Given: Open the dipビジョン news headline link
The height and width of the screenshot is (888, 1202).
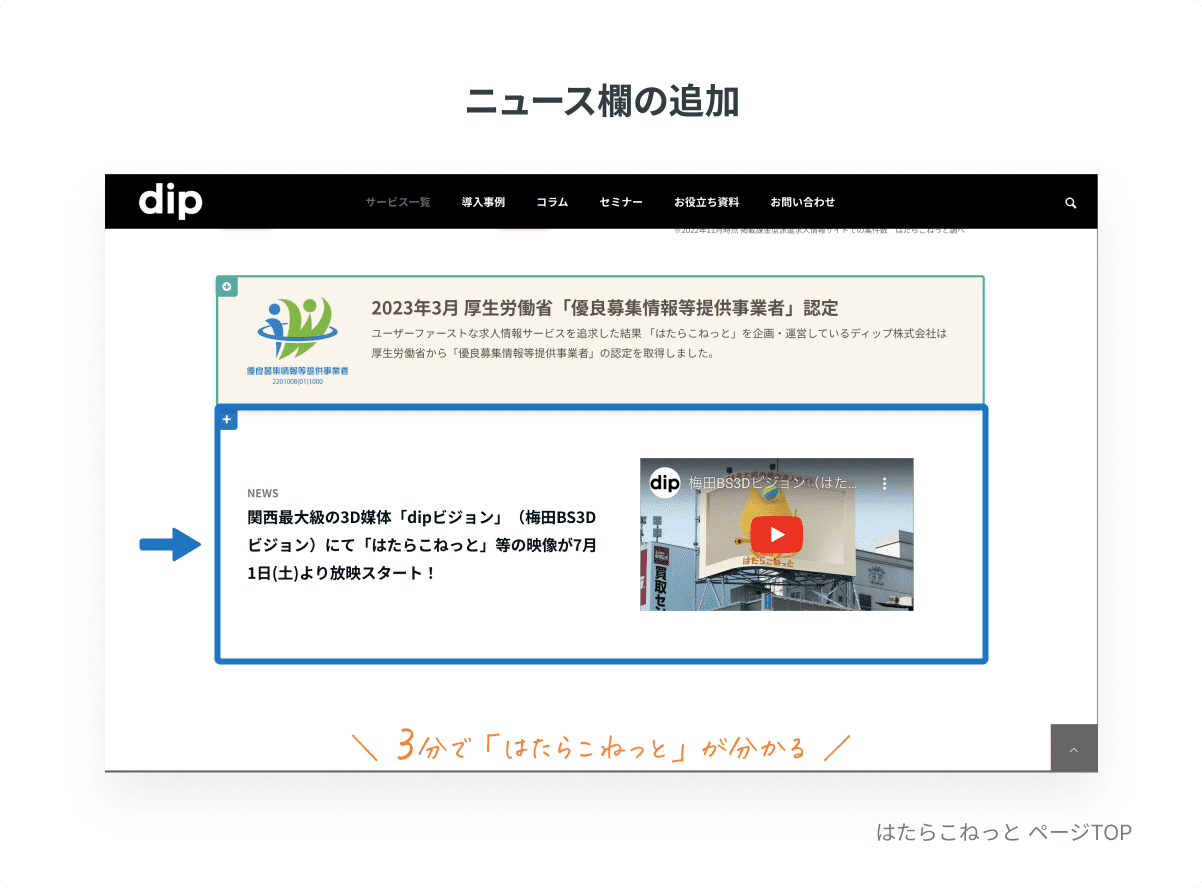Looking at the screenshot, I should [422, 546].
